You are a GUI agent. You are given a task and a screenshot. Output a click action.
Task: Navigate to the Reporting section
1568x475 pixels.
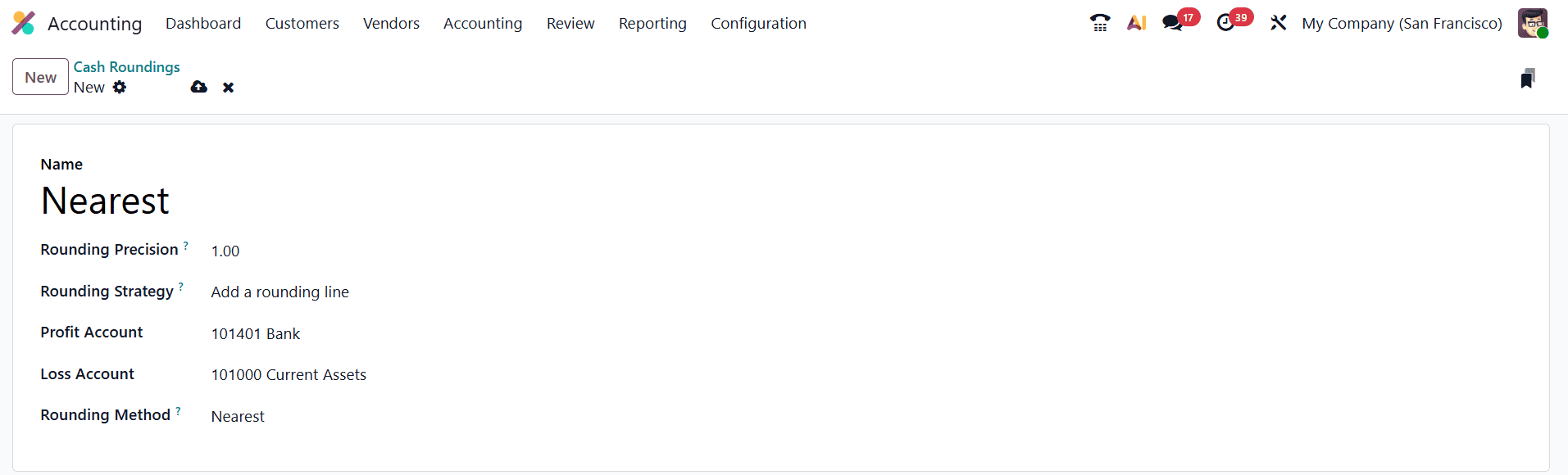652,23
